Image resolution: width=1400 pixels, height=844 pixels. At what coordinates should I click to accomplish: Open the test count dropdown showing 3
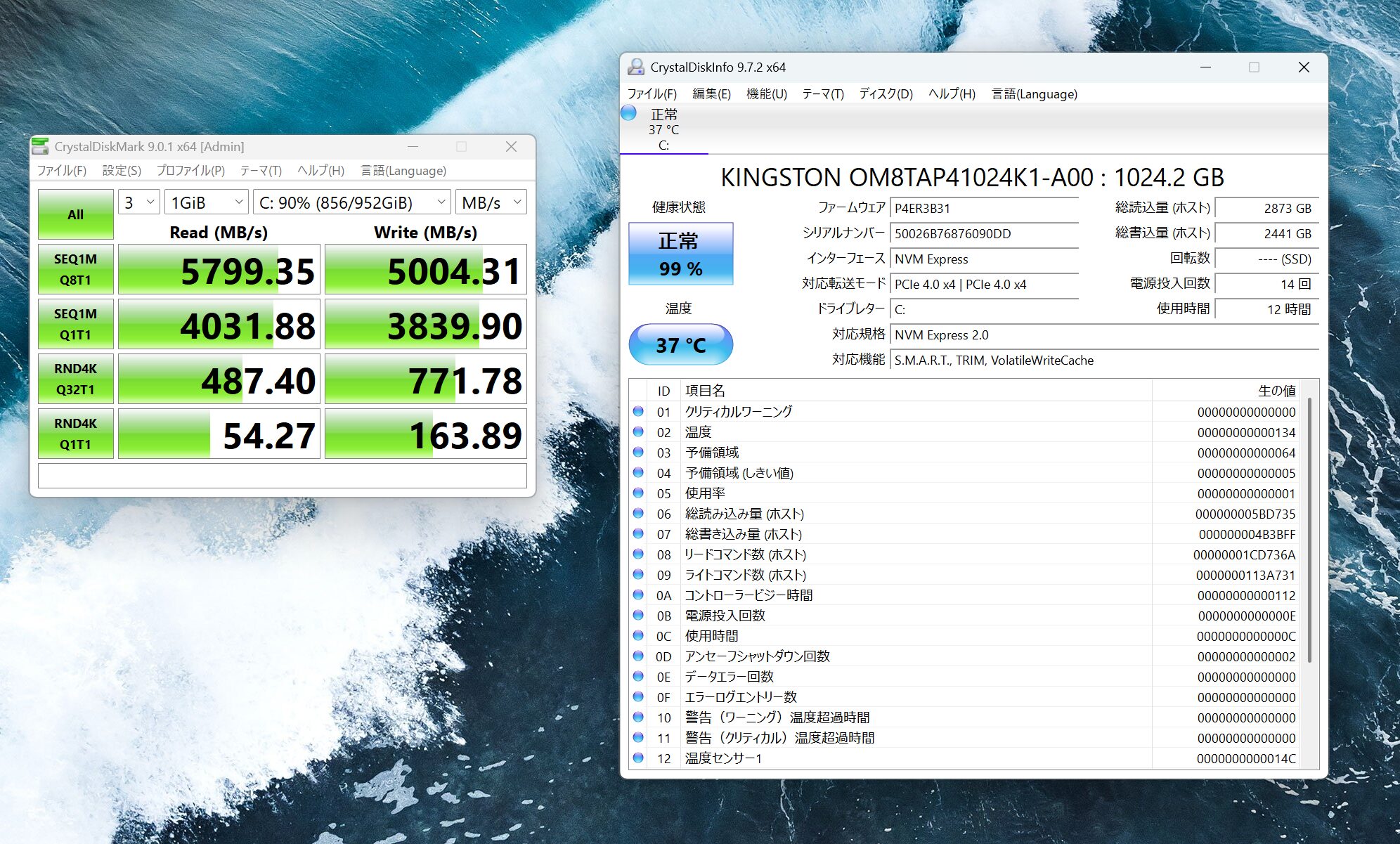point(138,202)
